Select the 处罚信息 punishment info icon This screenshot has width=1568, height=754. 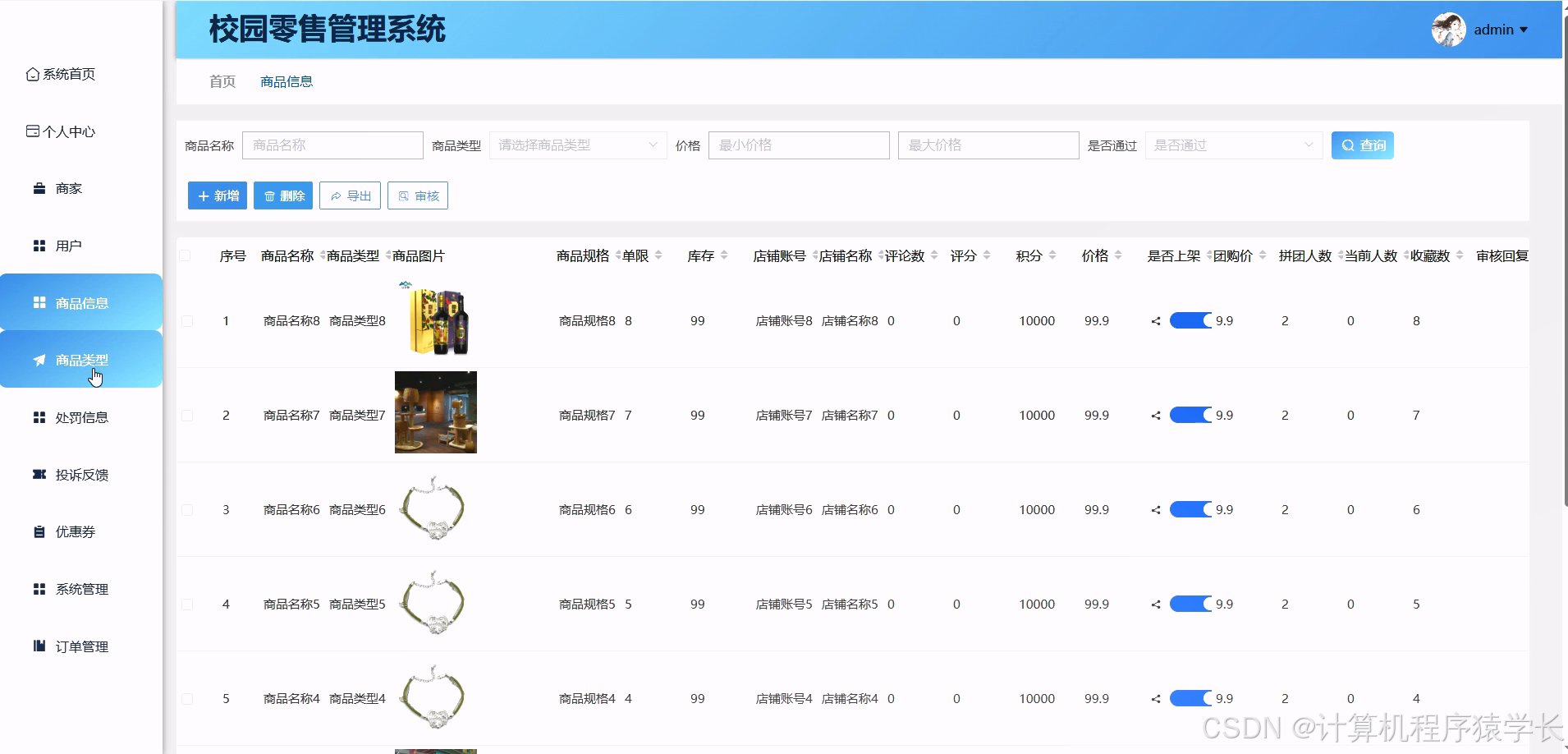tap(39, 417)
